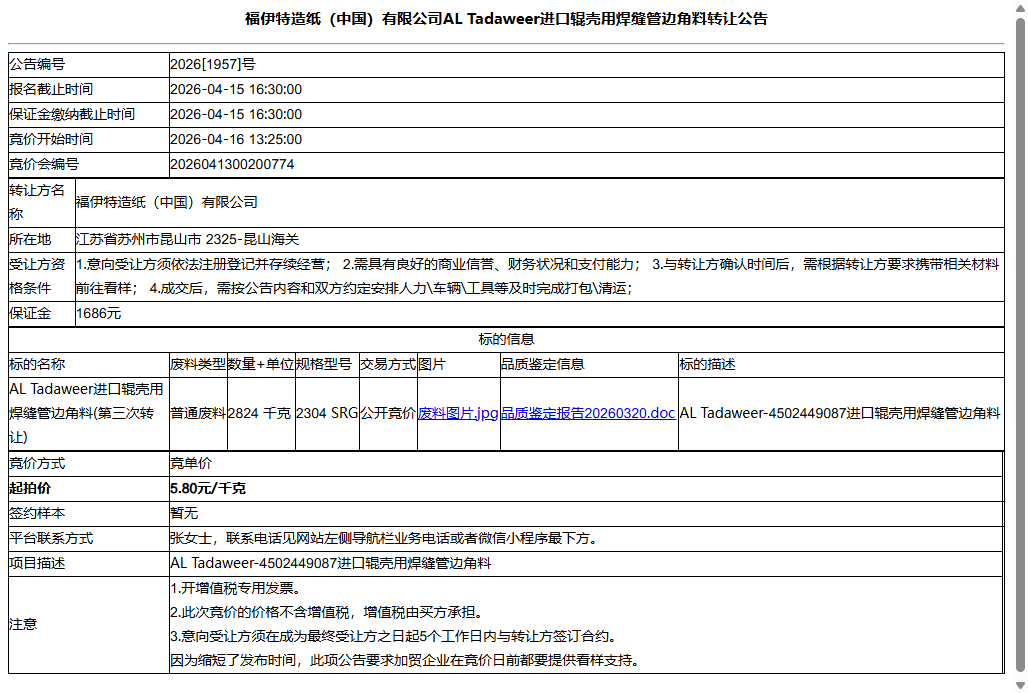The height and width of the screenshot is (693, 1028).
Task: Click the 交易方式 column header
Action: point(388,364)
